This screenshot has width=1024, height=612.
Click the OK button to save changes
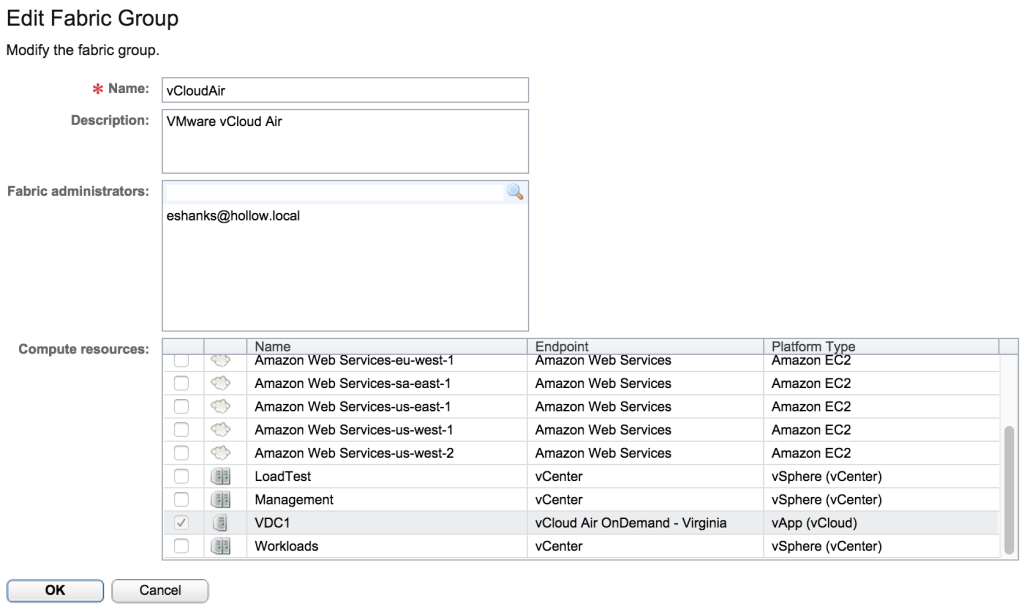point(55,590)
